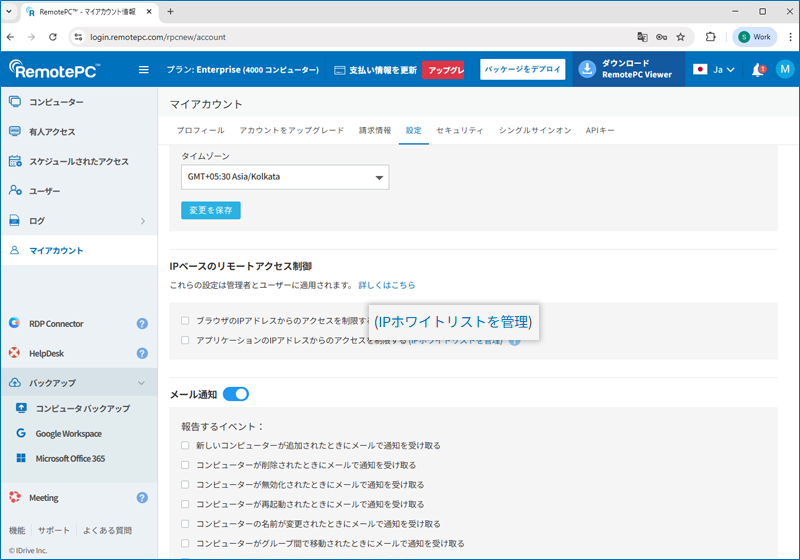Click the スケジュールされたアクセス calendar icon

click(x=15, y=161)
